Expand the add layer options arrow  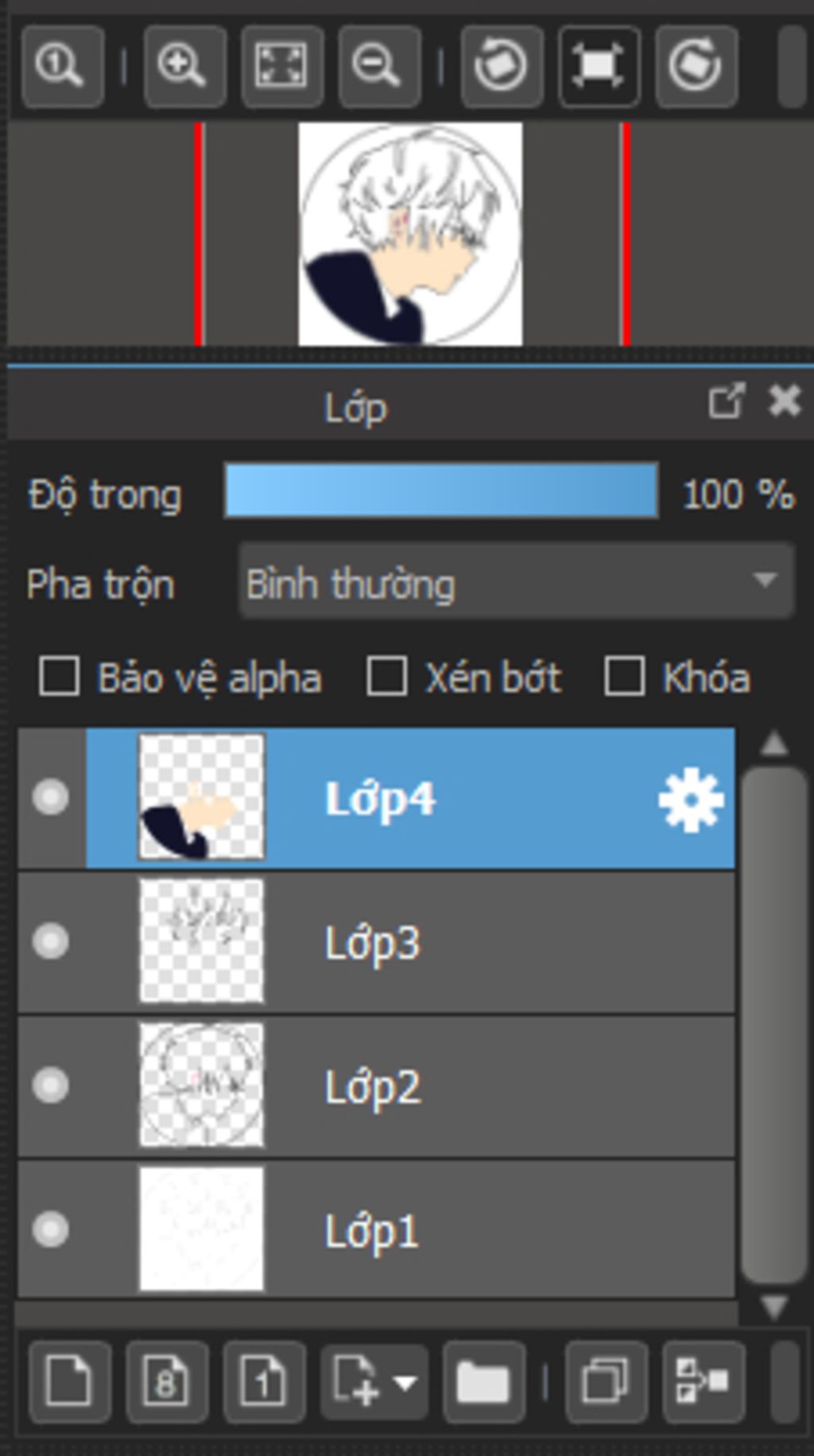405,1383
